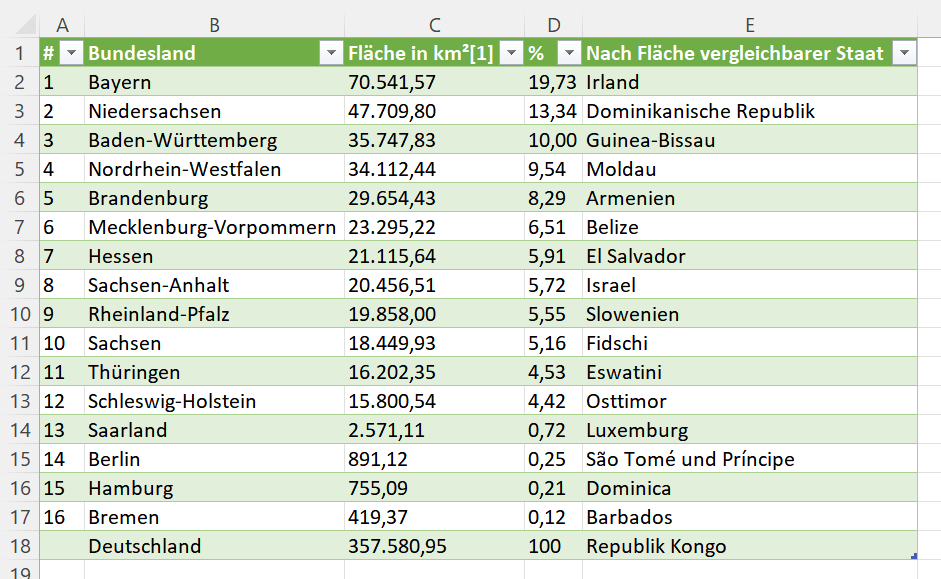
Task: Select the cell with value 357.580,95
Action: (434, 546)
